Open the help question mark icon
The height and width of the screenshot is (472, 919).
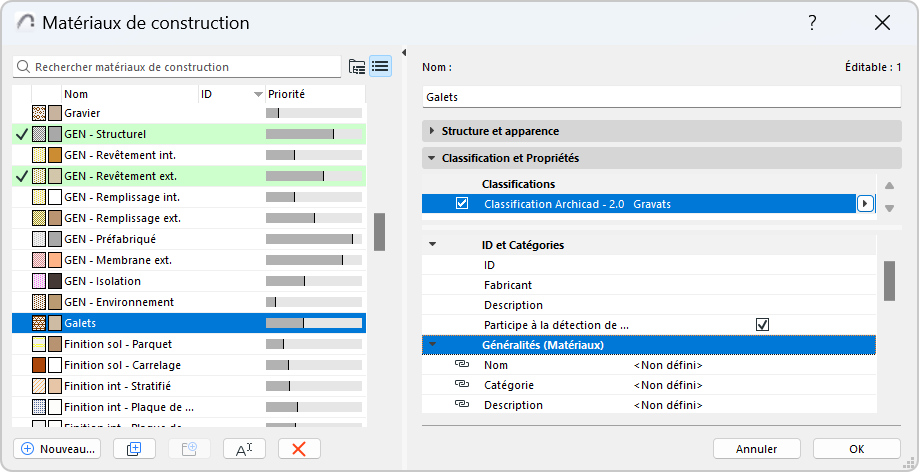coord(813,23)
